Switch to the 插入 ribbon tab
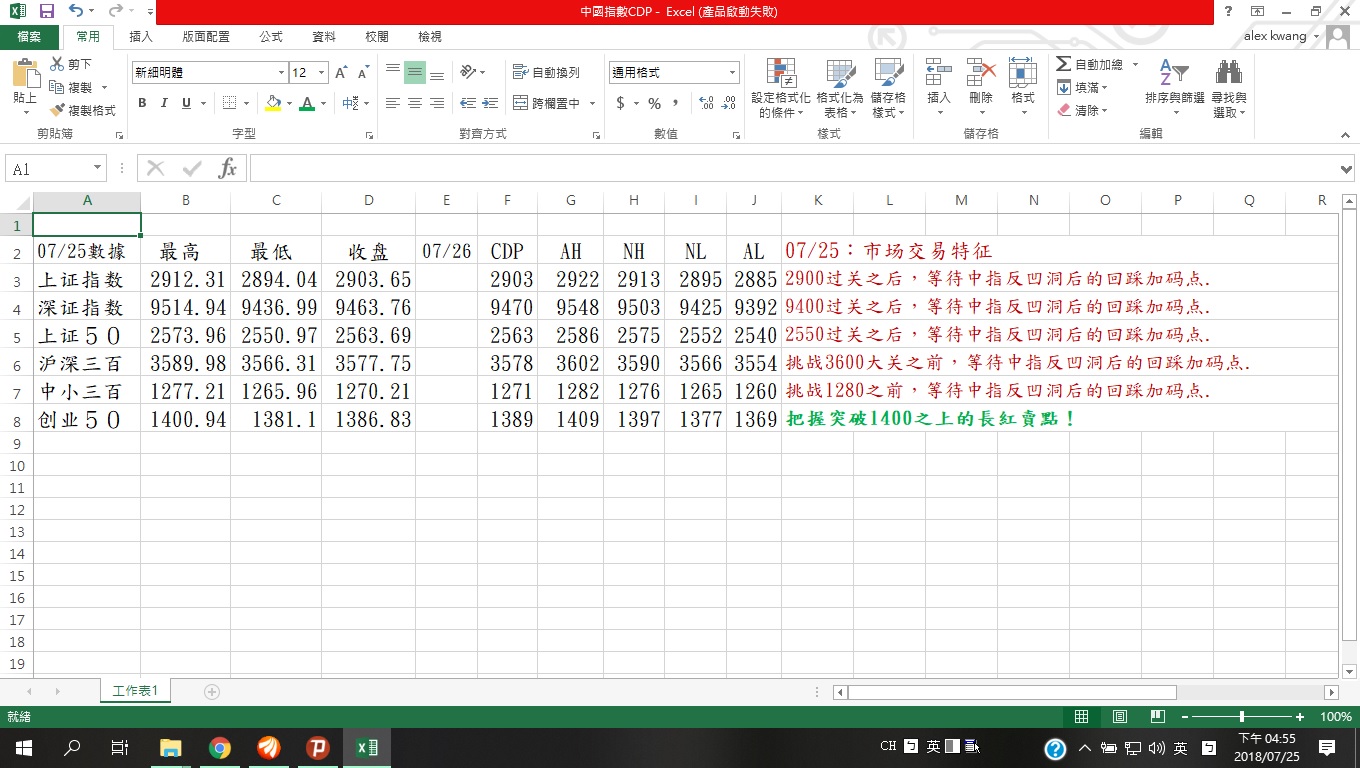Viewport: 1360px width, 768px height. [141, 37]
